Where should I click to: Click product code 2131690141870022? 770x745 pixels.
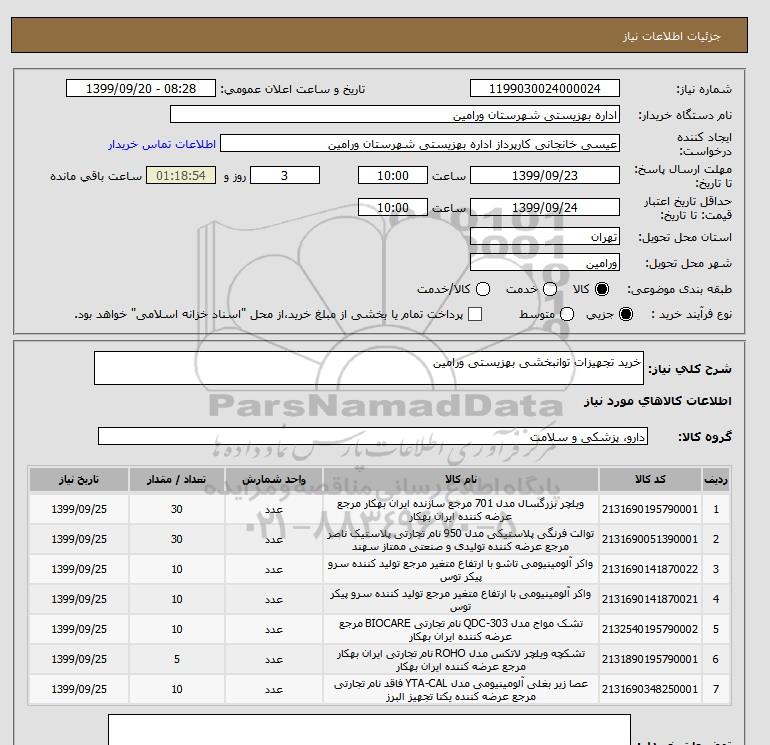650,569
